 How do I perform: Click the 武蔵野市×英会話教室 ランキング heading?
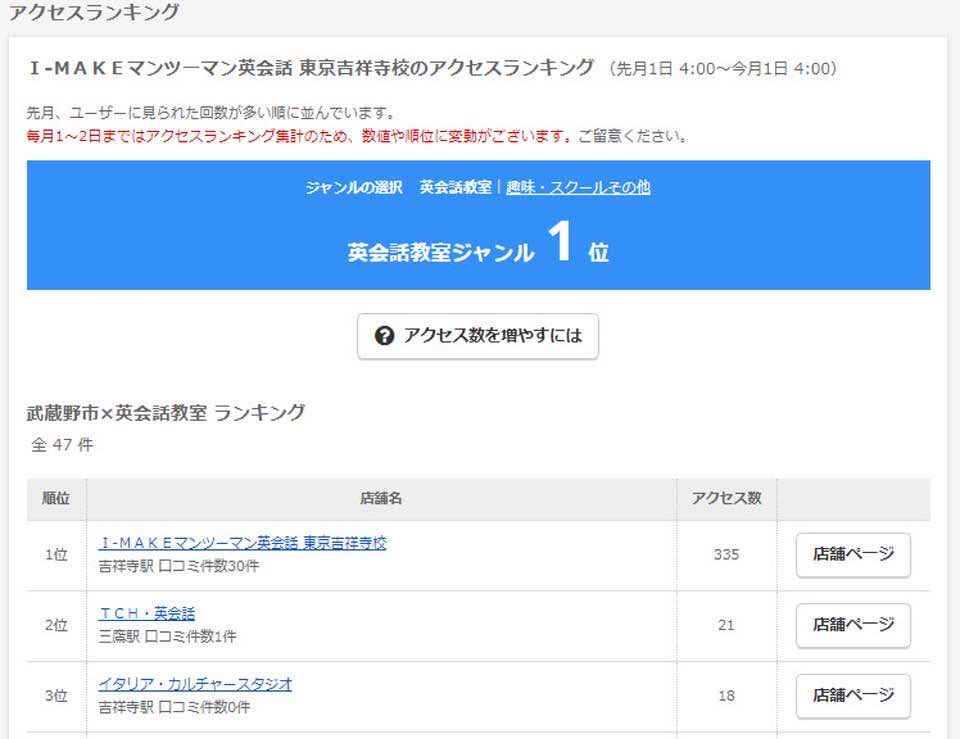click(166, 412)
